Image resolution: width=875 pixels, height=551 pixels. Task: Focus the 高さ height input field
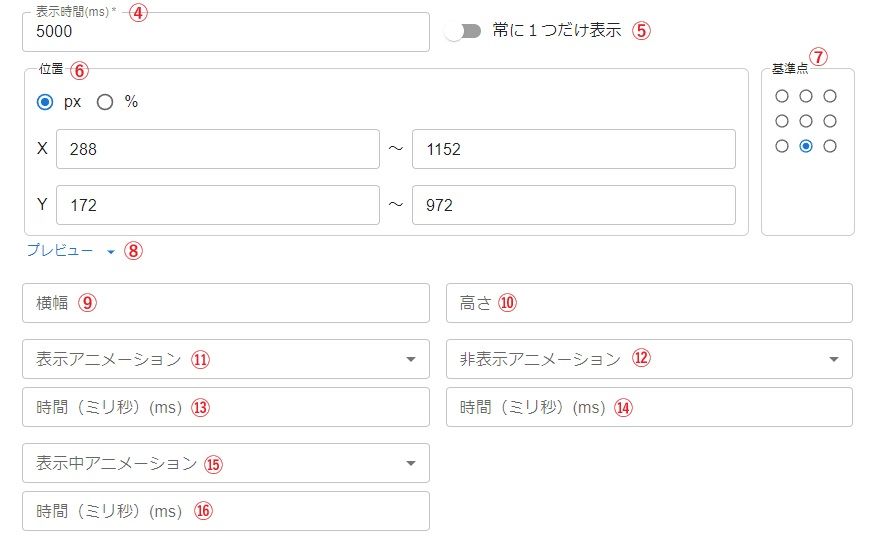click(x=649, y=303)
